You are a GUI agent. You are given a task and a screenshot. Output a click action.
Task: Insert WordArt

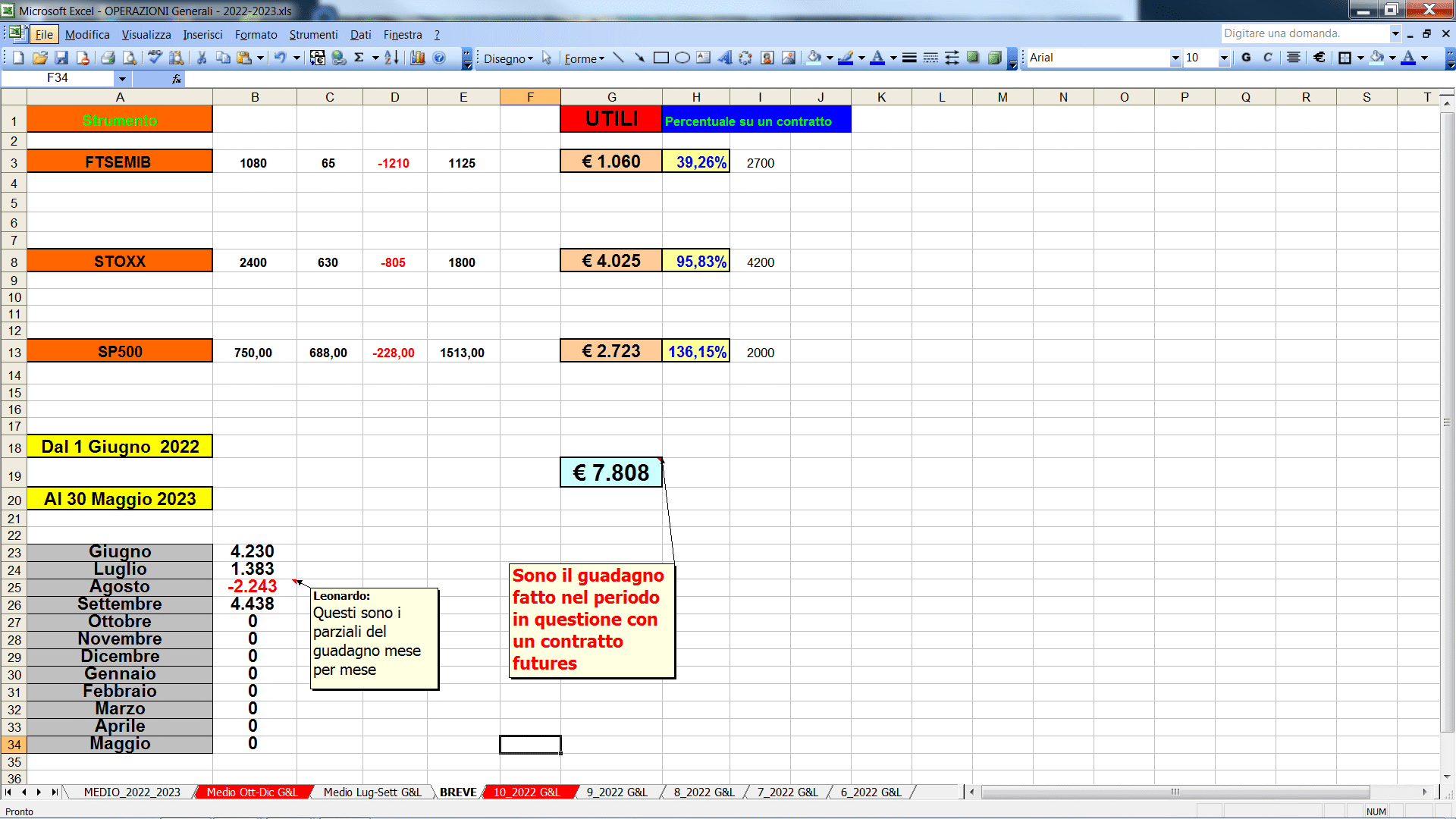[725, 58]
